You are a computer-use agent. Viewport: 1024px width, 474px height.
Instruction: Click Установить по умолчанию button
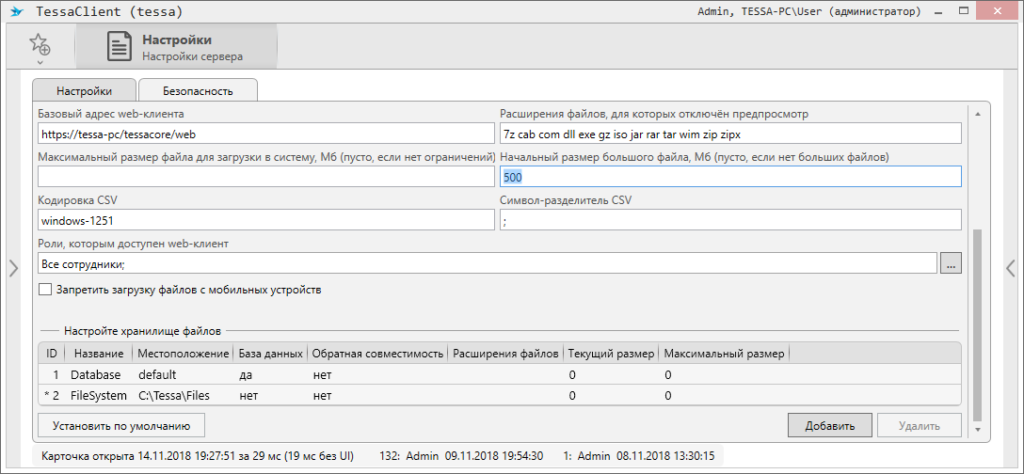(x=121, y=425)
